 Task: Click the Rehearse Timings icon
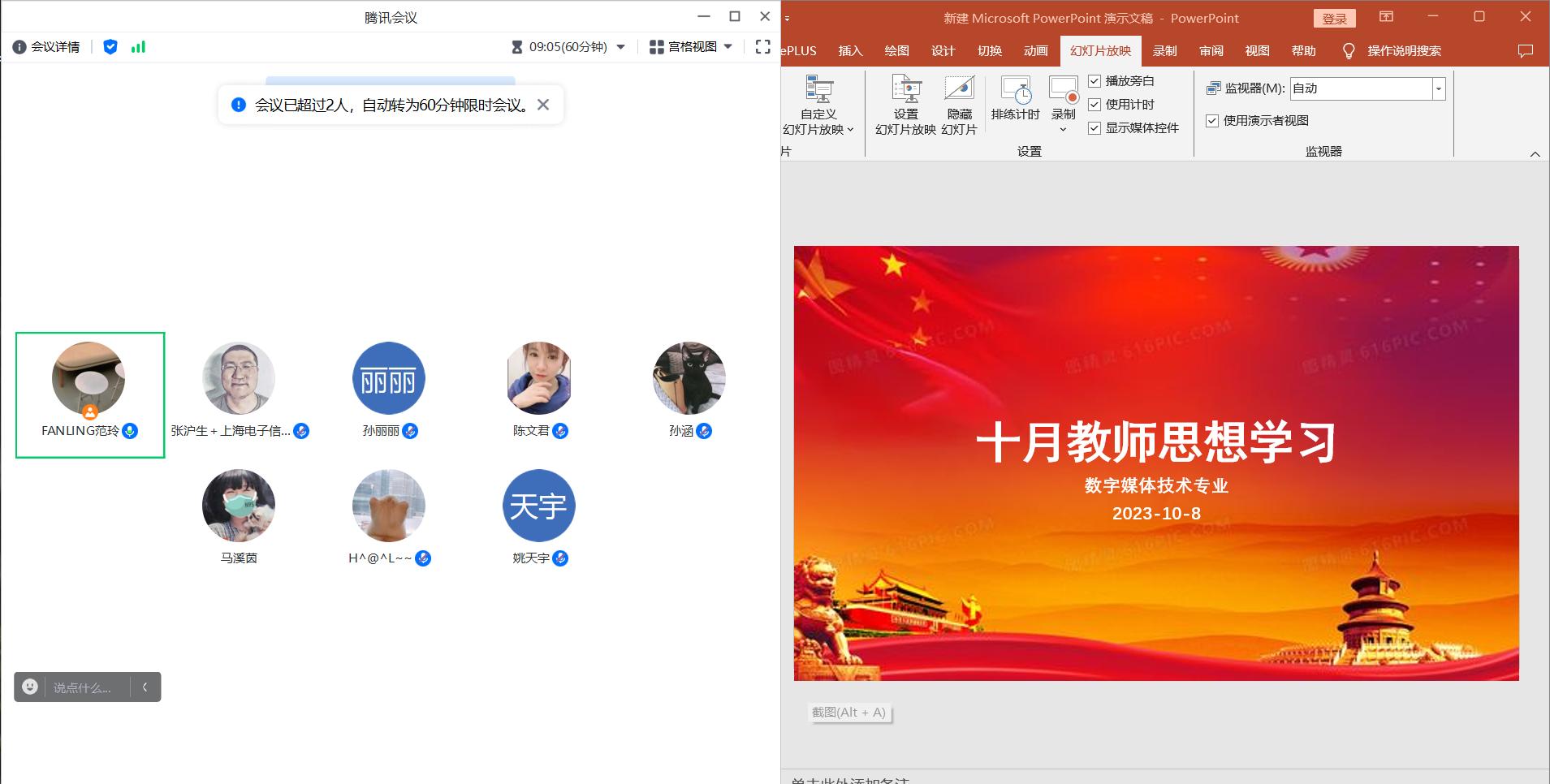(x=1015, y=89)
